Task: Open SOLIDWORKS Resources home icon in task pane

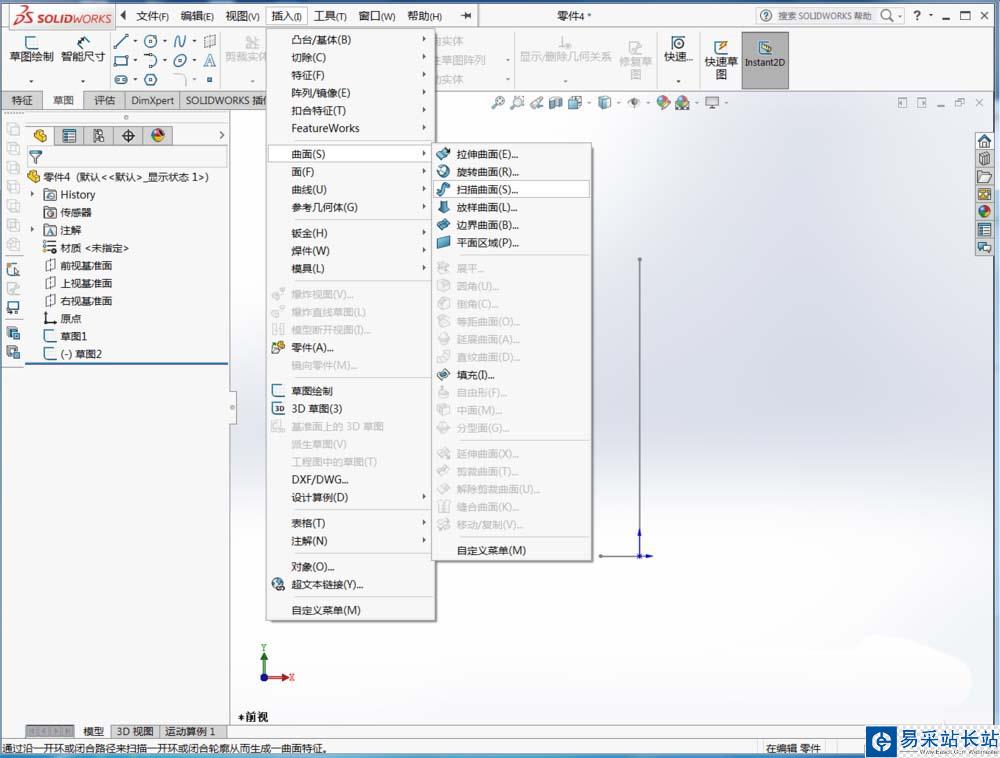Action: click(984, 141)
